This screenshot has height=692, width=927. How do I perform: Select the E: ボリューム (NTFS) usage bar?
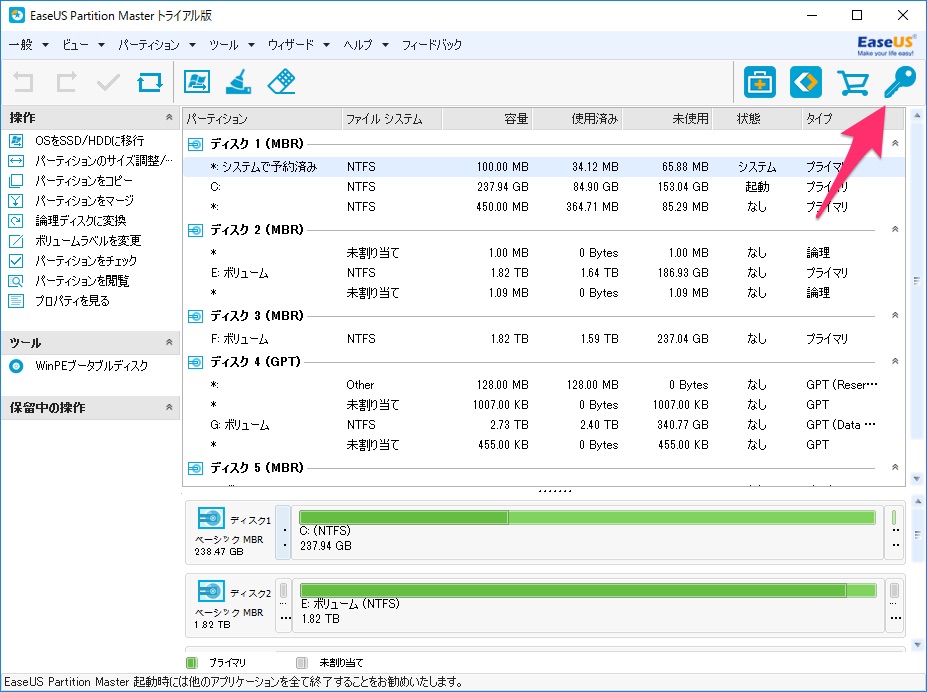coord(588,590)
